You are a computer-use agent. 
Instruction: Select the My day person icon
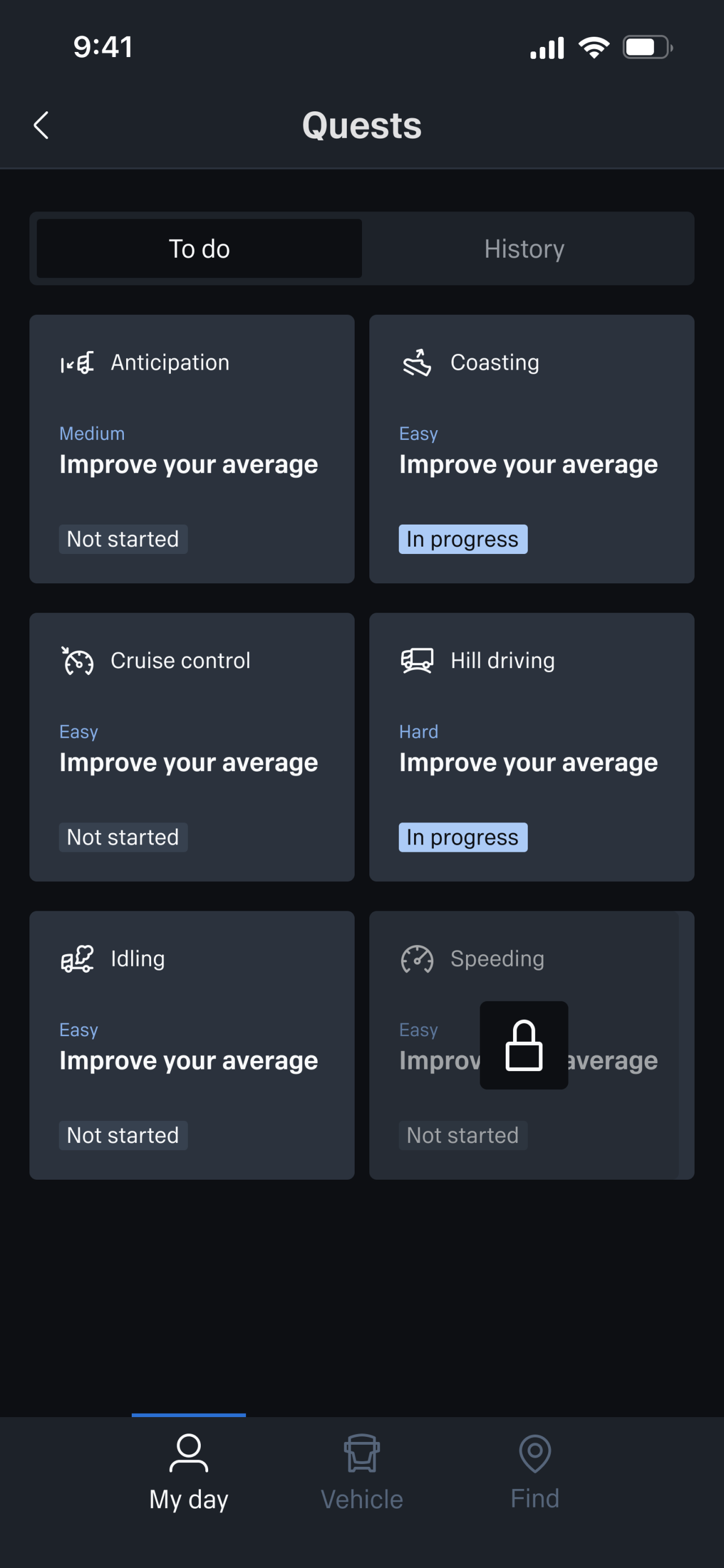189,1454
